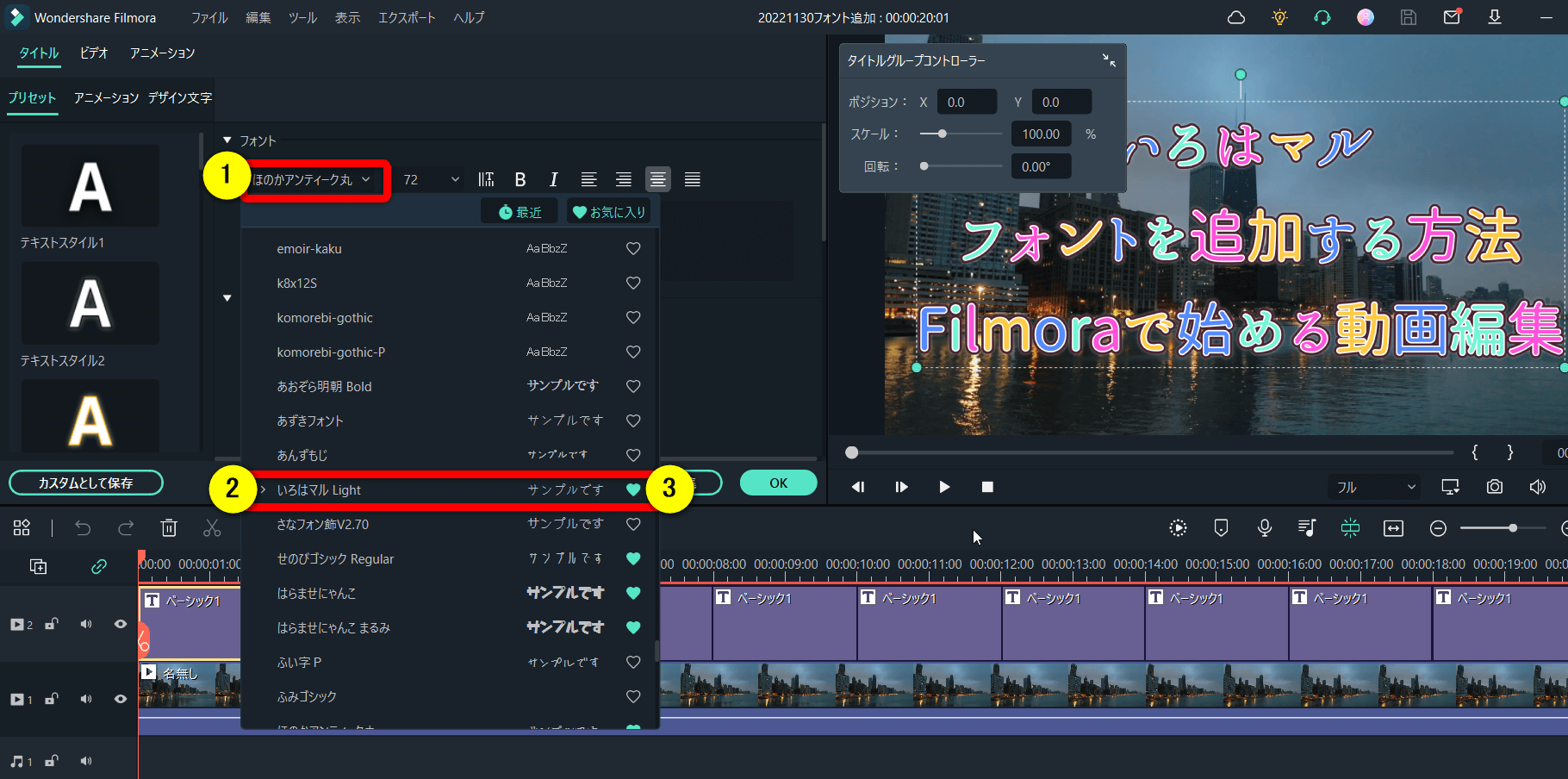
Task: Collapse the title group controller panel
Action: click(1109, 60)
